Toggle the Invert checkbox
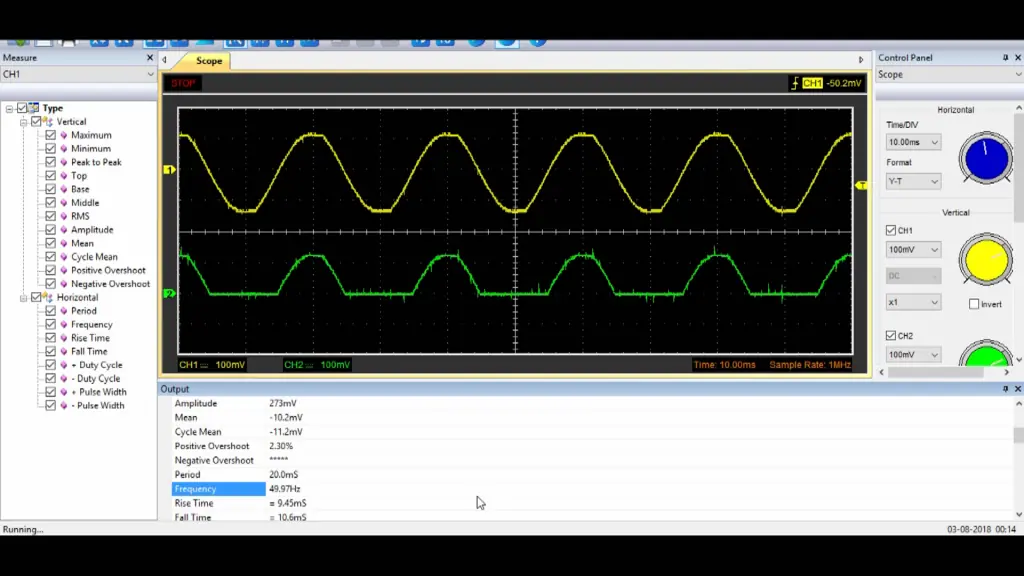Image resolution: width=1024 pixels, height=576 pixels. (x=974, y=304)
